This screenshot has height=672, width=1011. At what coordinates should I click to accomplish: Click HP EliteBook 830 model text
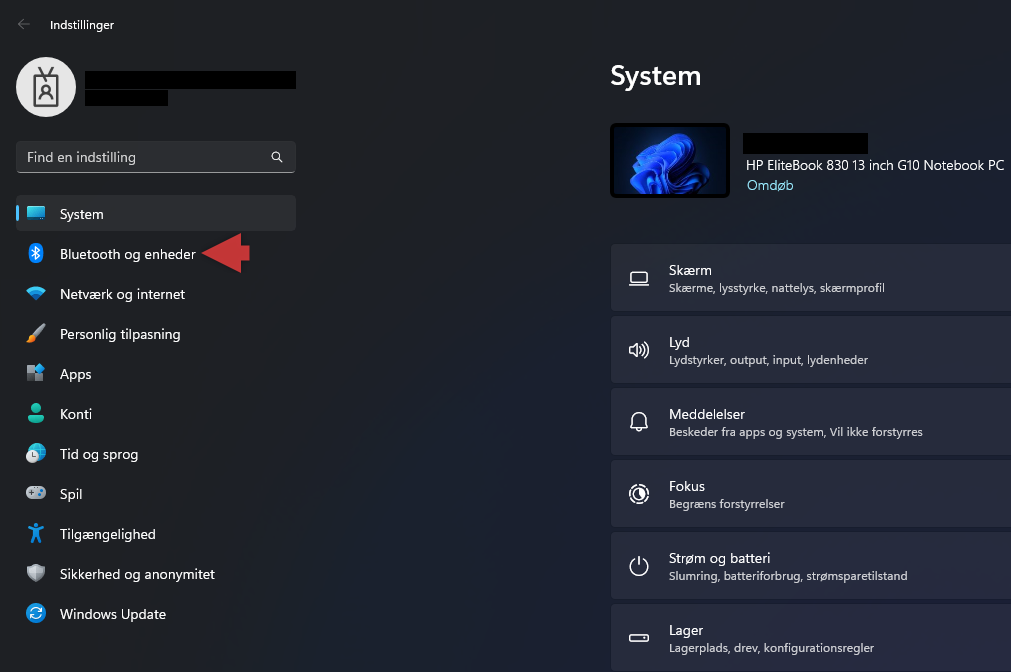(875, 165)
